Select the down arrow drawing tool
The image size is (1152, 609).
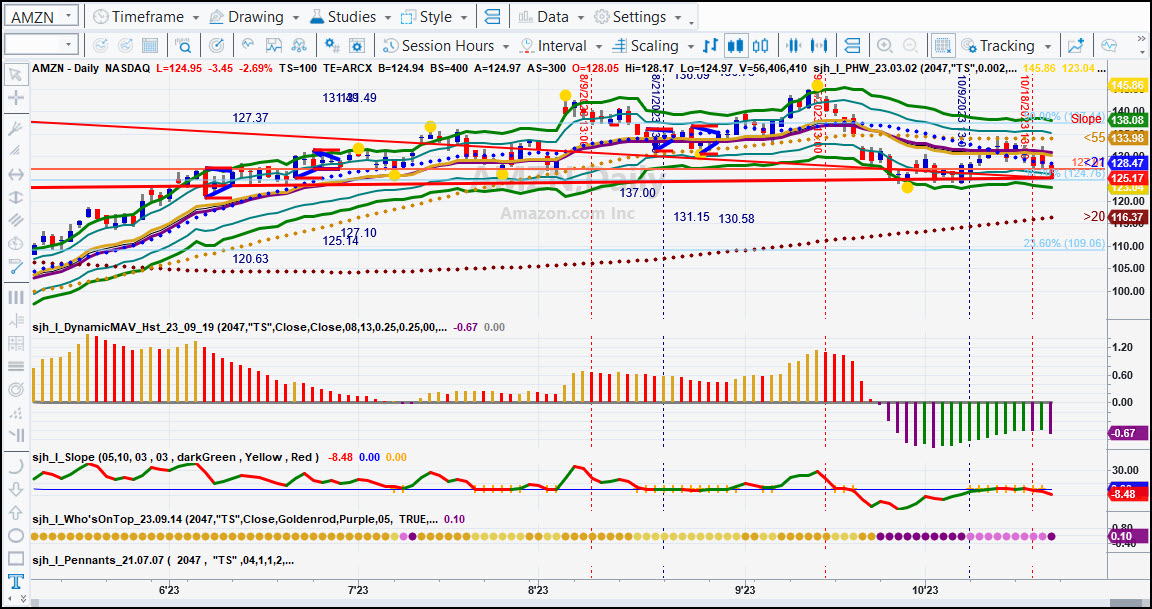tap(15, 489)
